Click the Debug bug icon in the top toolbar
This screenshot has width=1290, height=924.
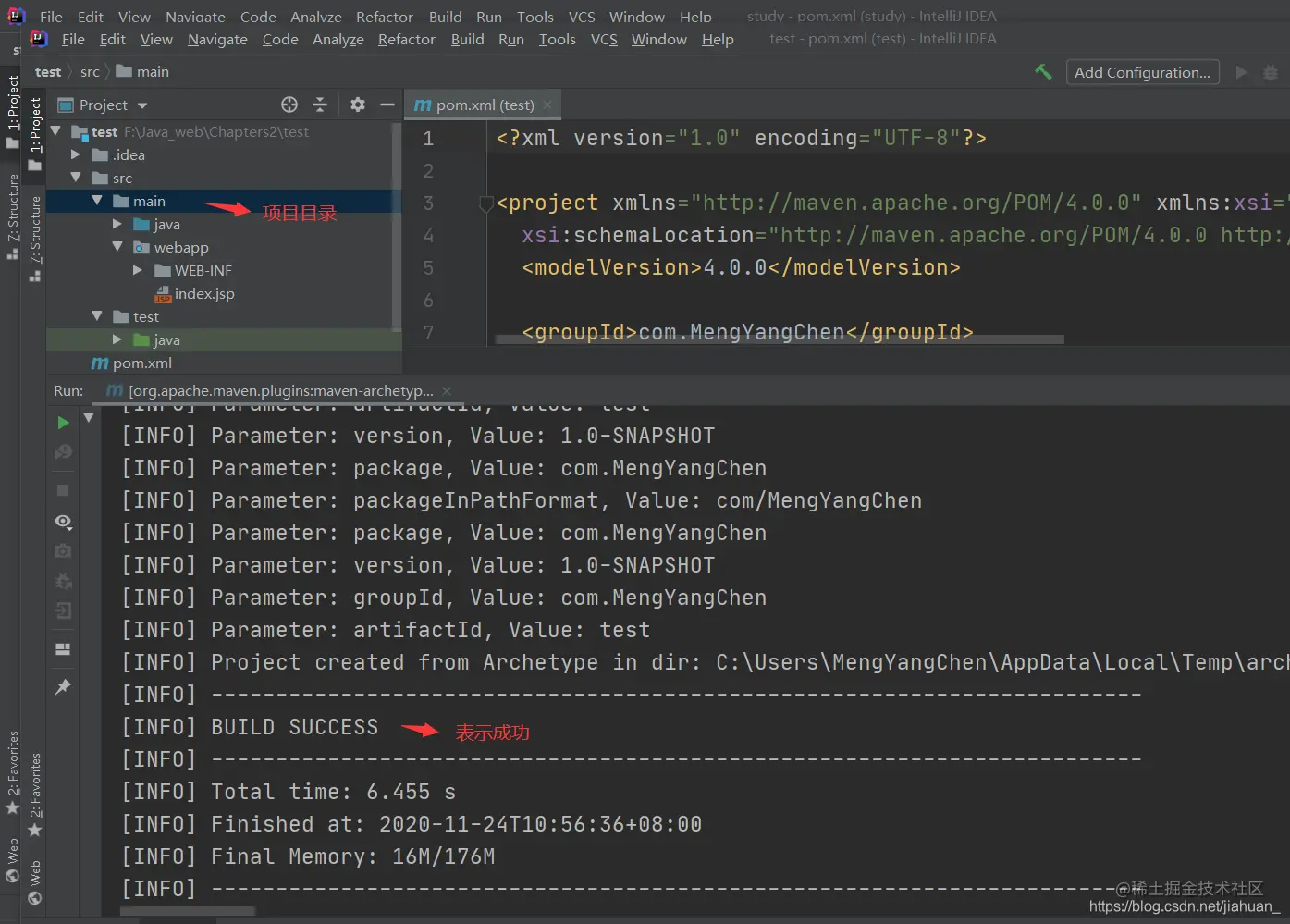click(x=1271, y=72)
